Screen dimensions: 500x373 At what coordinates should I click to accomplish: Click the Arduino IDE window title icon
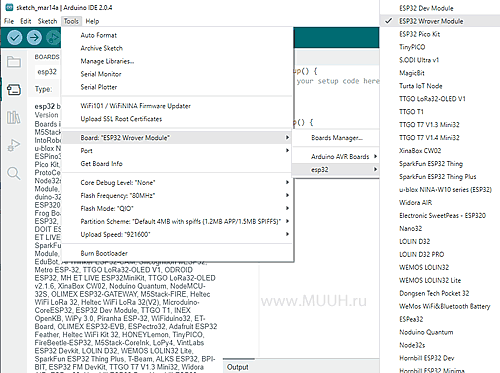point(9,7)
